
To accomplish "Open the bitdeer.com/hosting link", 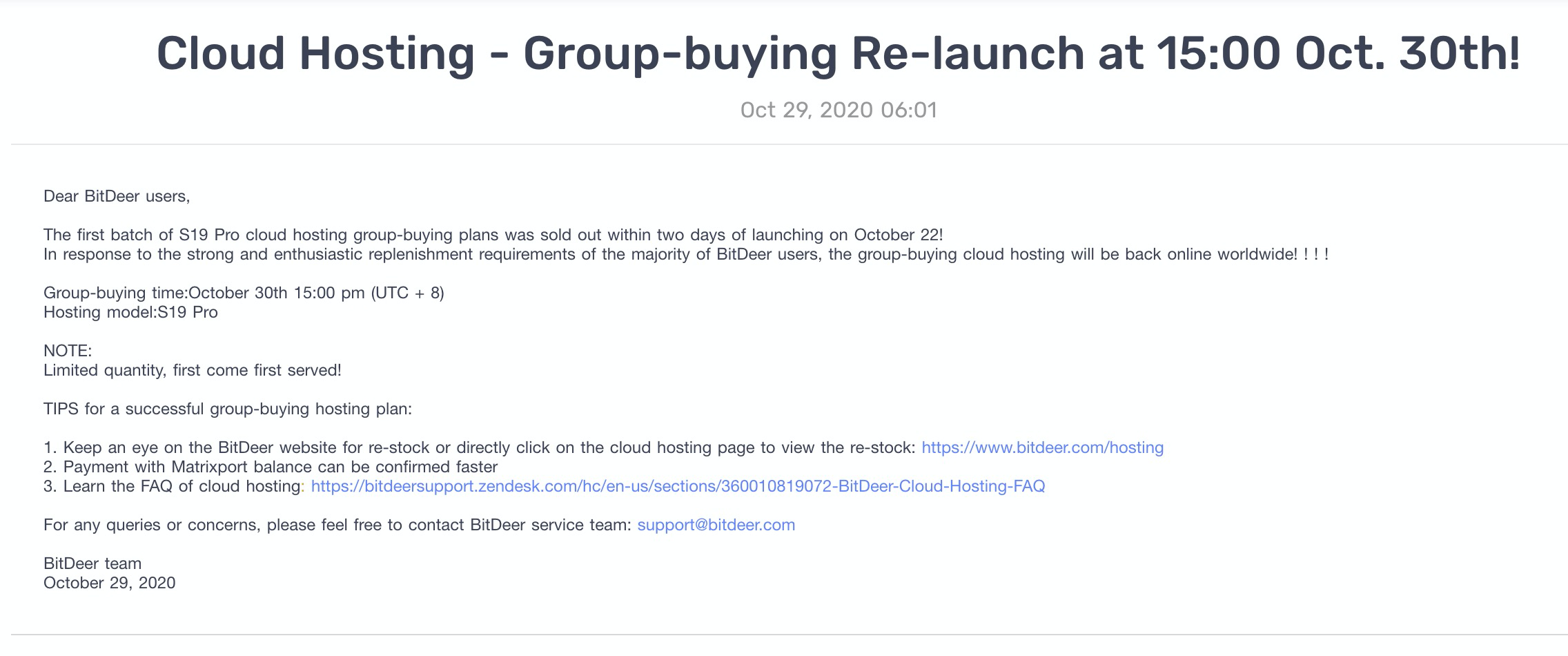I will click(1042, 447).
